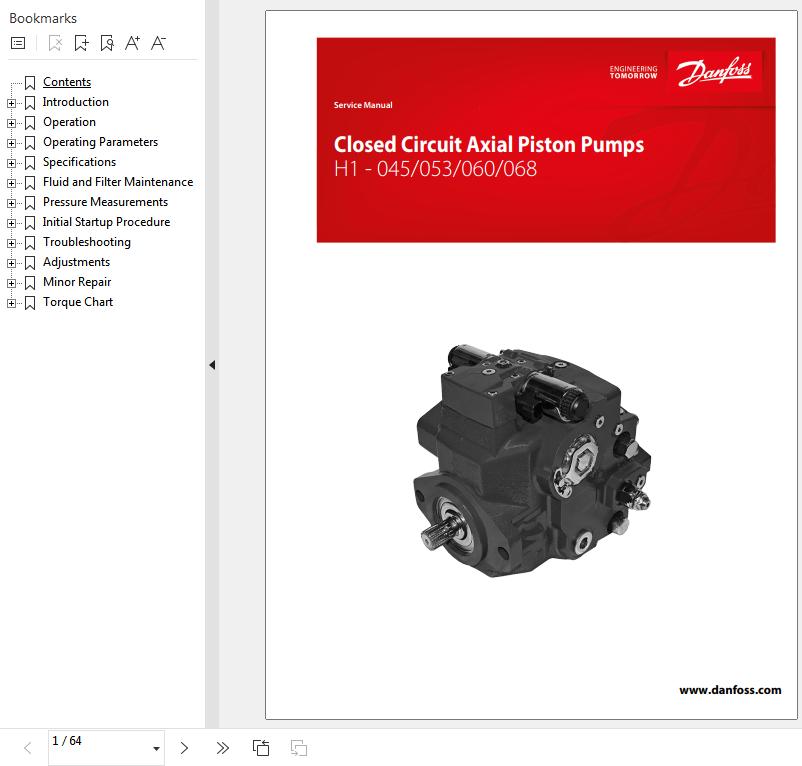Viewport: 802px width, 766px height.
Task: Click the 'Closed Circuit Axial Piston Pumps' title
Action: pos(488,145)
